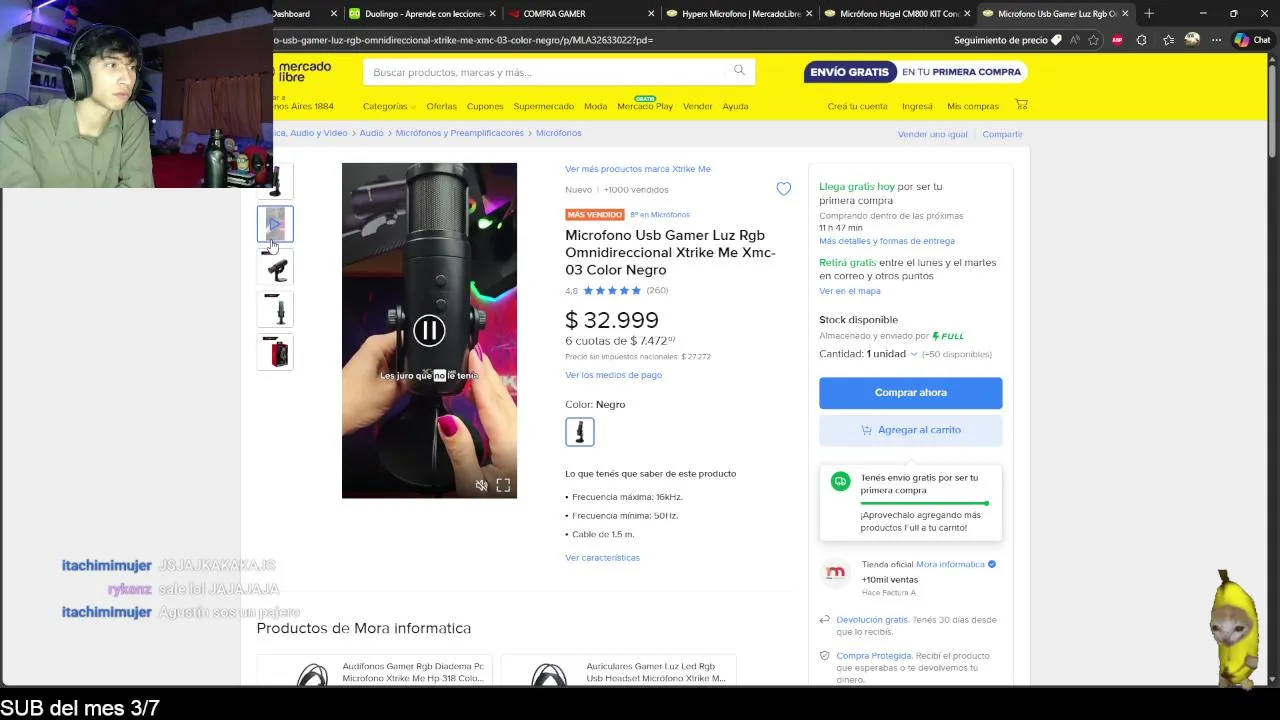Image resolution: width=1280 pixels, height=720 pixels.
Task: Click the search magnifier icon in MercadoLibre
Action: click(739, 70)
